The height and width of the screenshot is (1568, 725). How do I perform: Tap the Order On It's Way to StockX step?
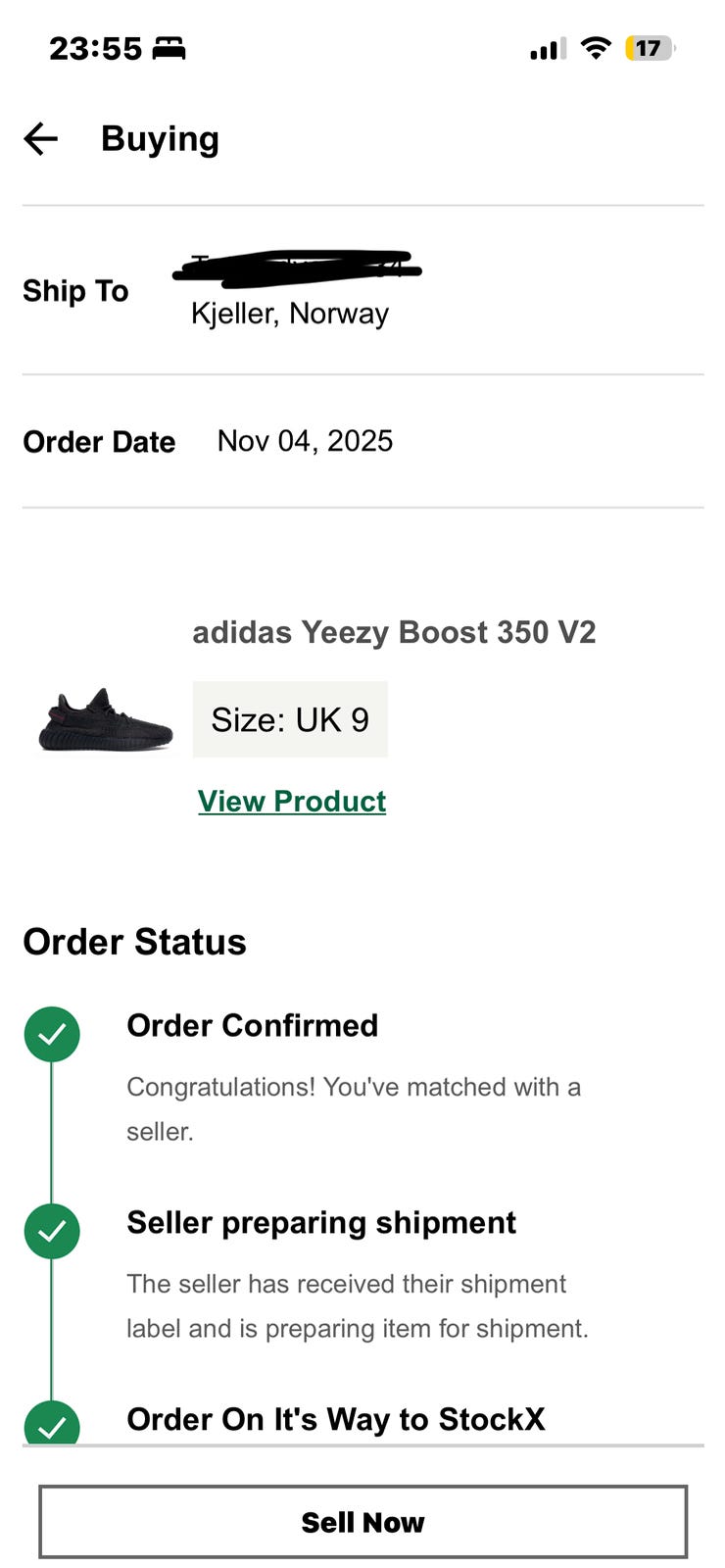click(335, 1419)
